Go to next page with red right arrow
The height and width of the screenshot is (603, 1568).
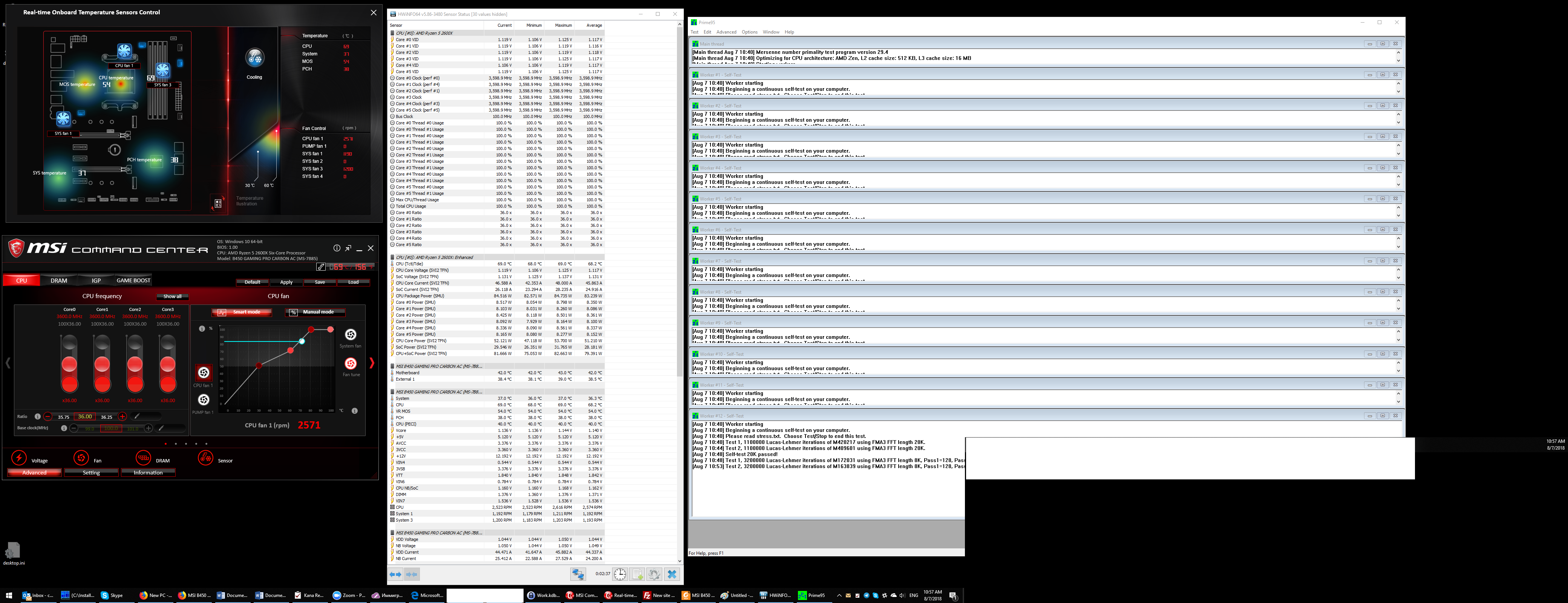tap(372, 363)
